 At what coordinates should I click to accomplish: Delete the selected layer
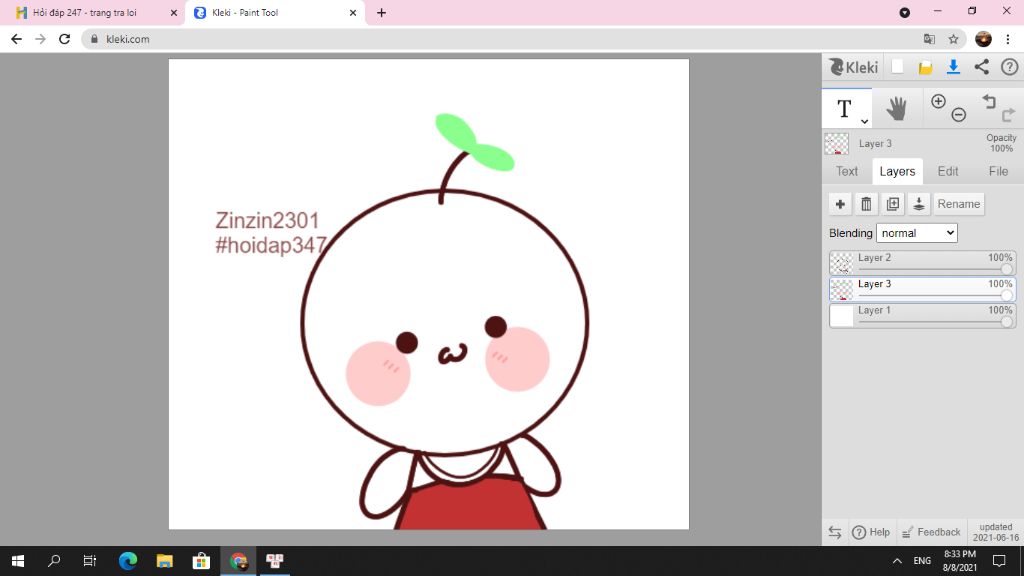point(866,204)
